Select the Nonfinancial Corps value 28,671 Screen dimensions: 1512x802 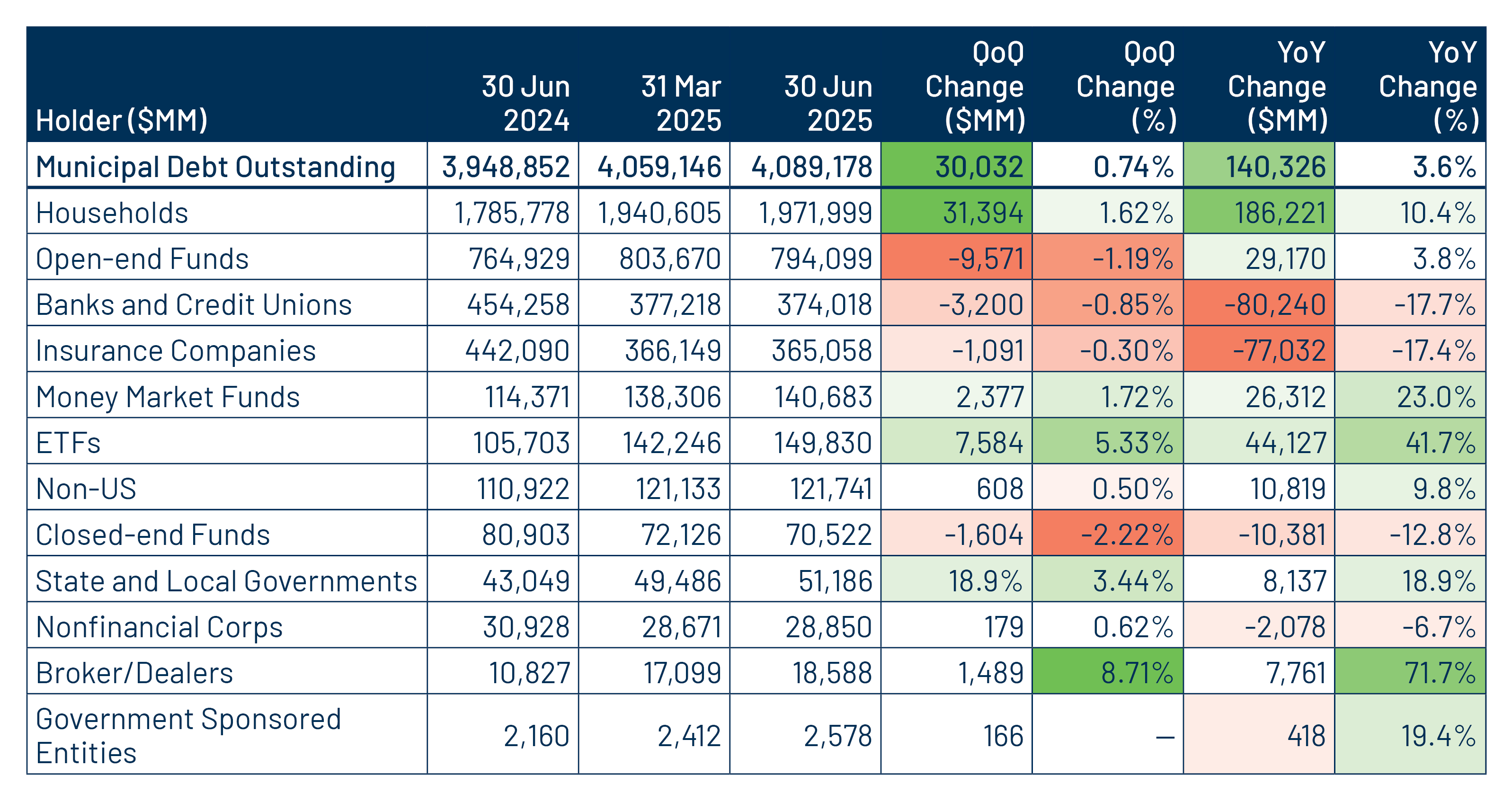681,626
